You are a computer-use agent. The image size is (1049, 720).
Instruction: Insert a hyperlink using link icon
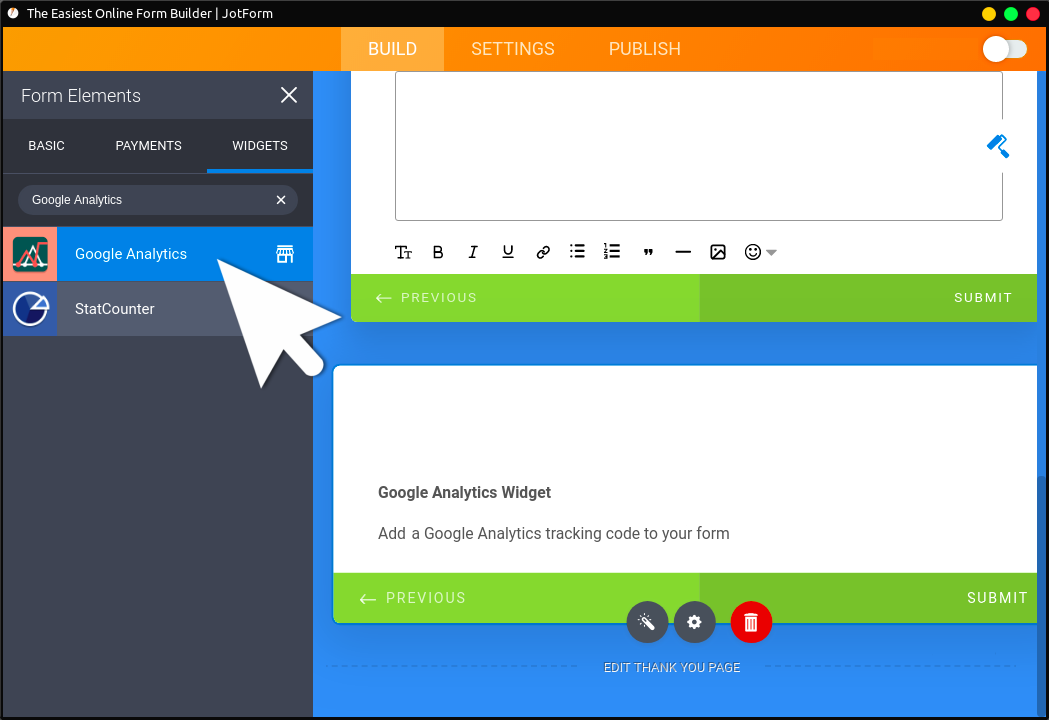tap(543, 252)
